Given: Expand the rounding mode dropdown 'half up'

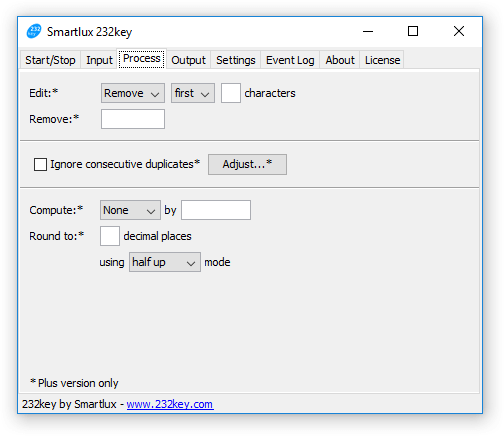Looking at the screenshot, I should (165, 262).
